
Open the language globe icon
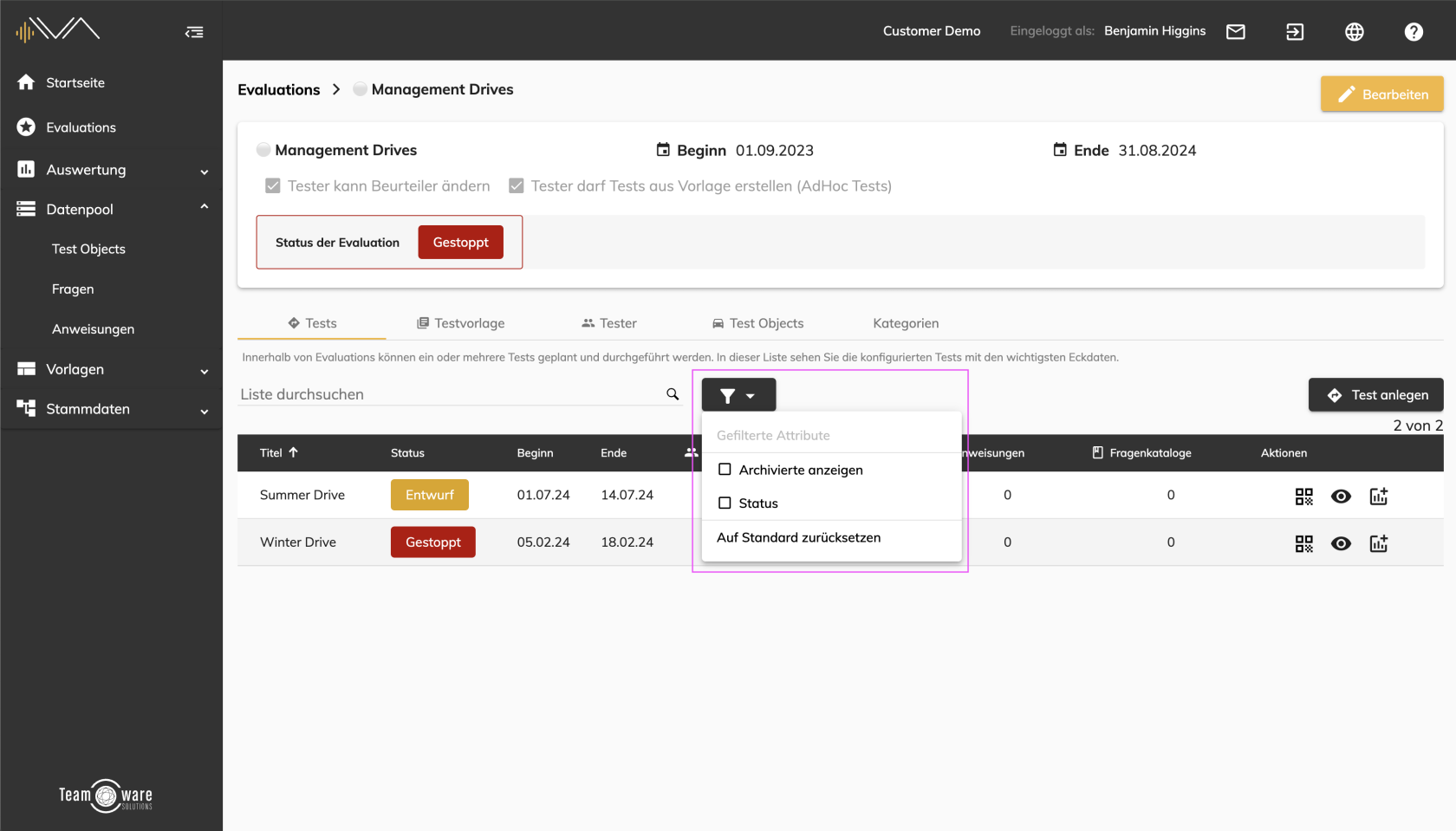click(x=1355, y=32)
